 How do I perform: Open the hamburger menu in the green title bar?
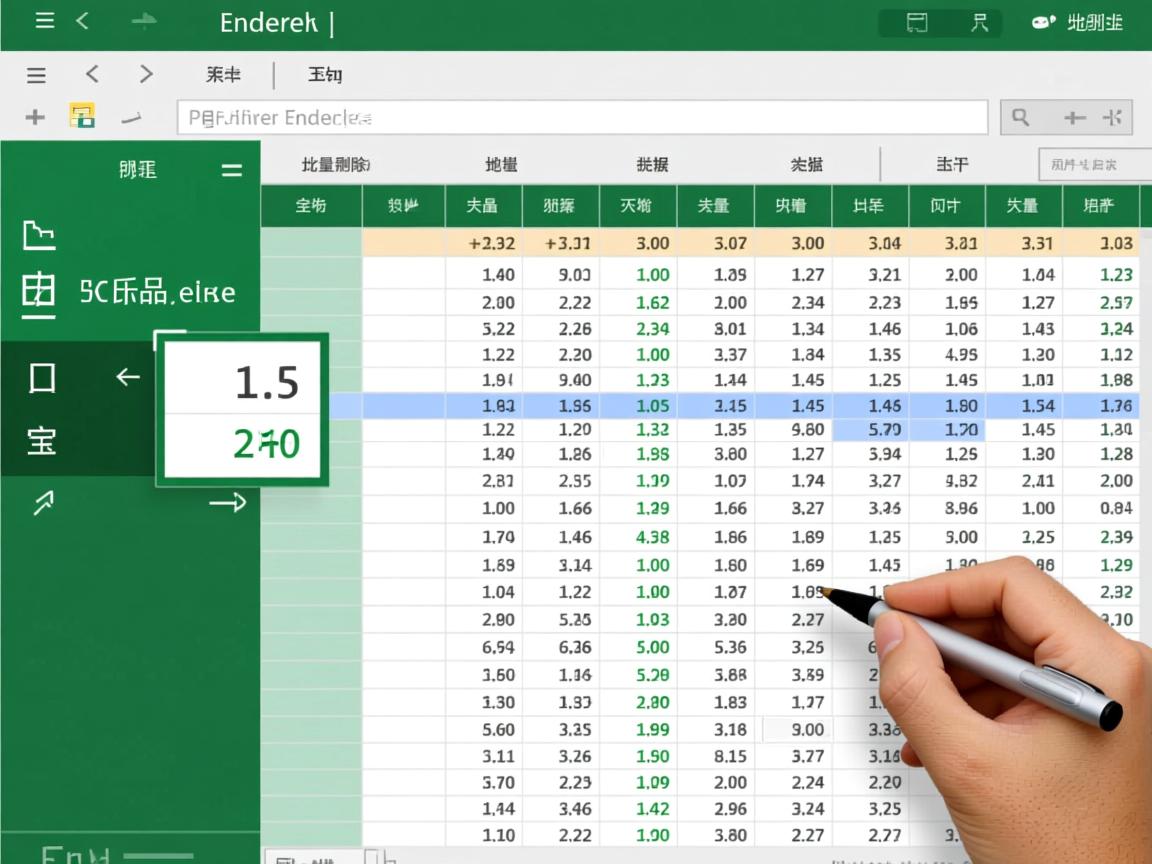[43, 21]
